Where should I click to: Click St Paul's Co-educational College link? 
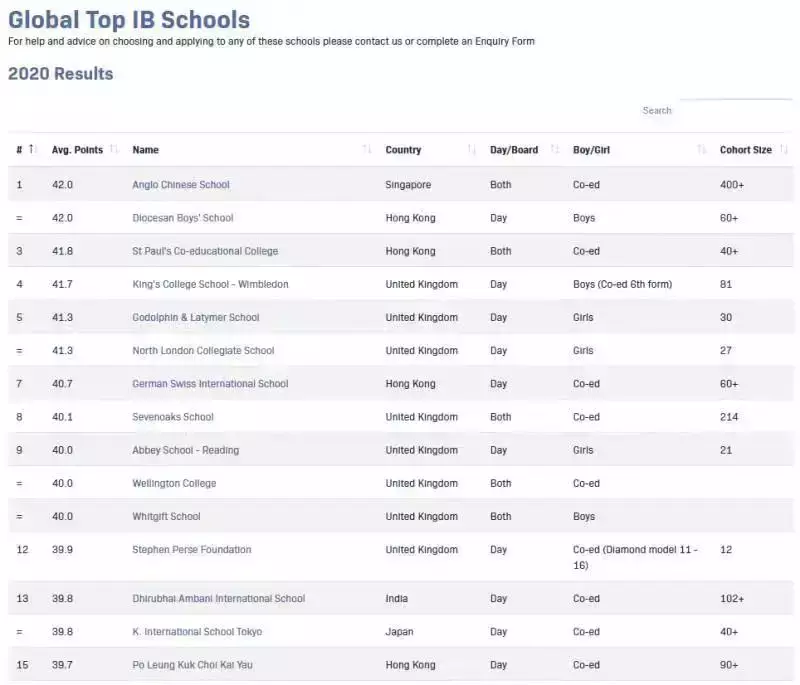205,251
